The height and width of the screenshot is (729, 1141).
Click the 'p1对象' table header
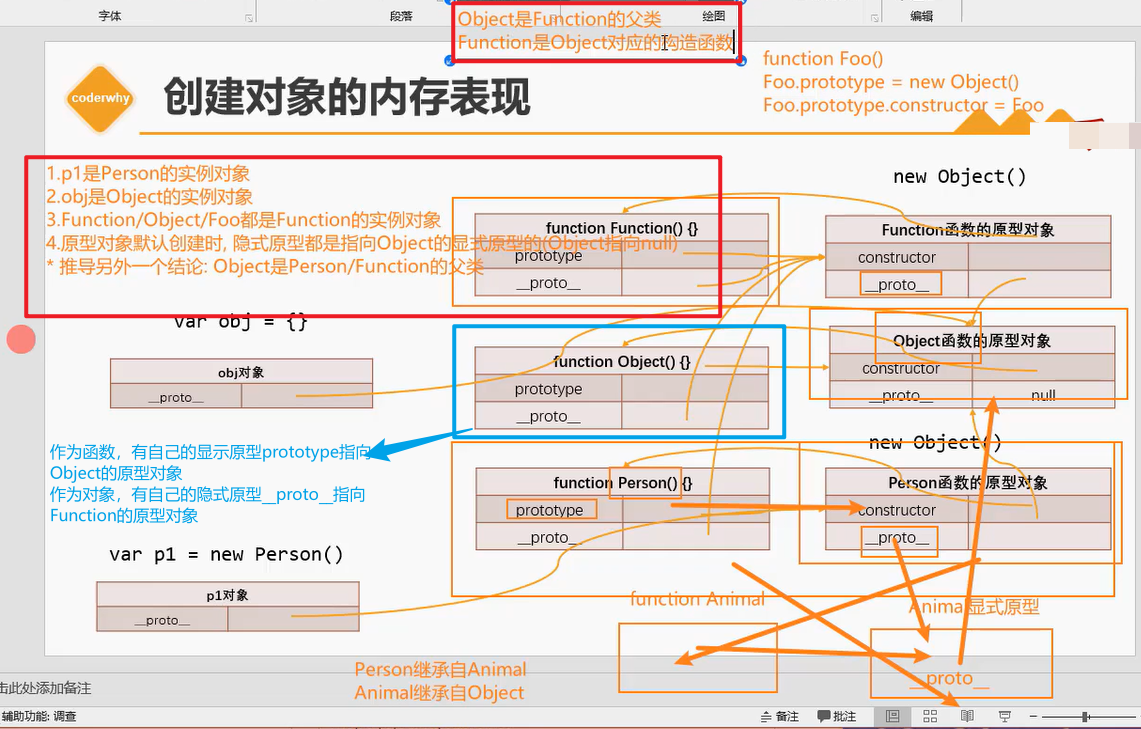pos(227,594)
